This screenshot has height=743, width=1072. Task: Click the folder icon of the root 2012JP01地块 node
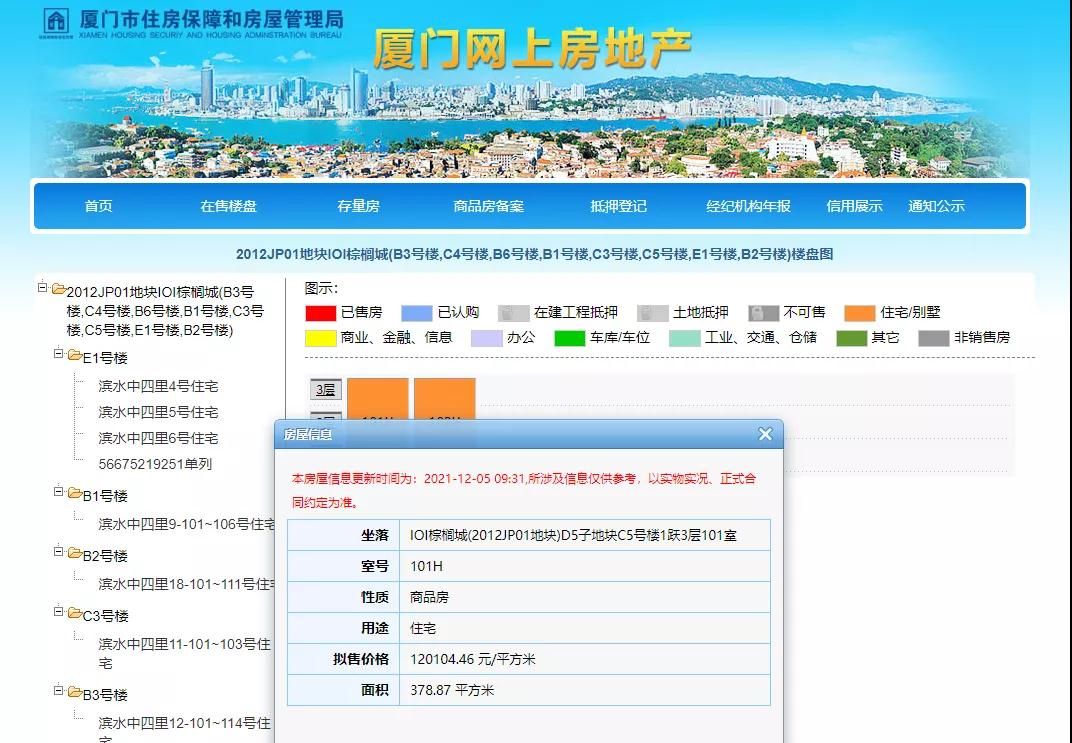59,289
